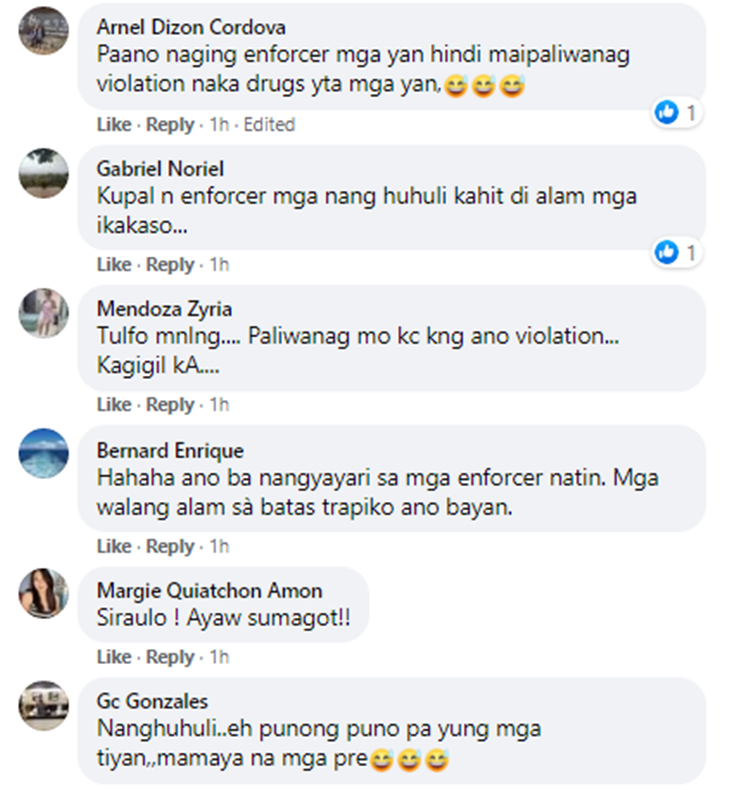
Task: Visit Gc Gonzales's profile name link
Action: click(x=152, y=701)
